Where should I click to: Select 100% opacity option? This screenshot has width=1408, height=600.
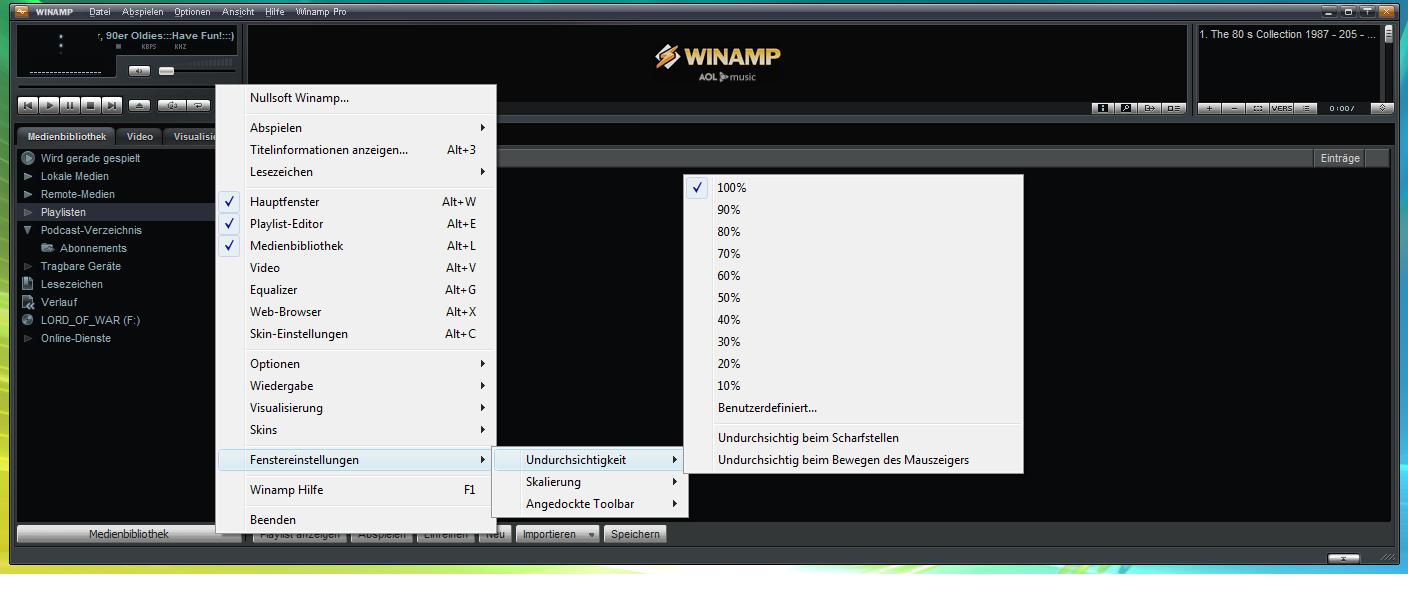pyautogui.click(x=854, y=188)
